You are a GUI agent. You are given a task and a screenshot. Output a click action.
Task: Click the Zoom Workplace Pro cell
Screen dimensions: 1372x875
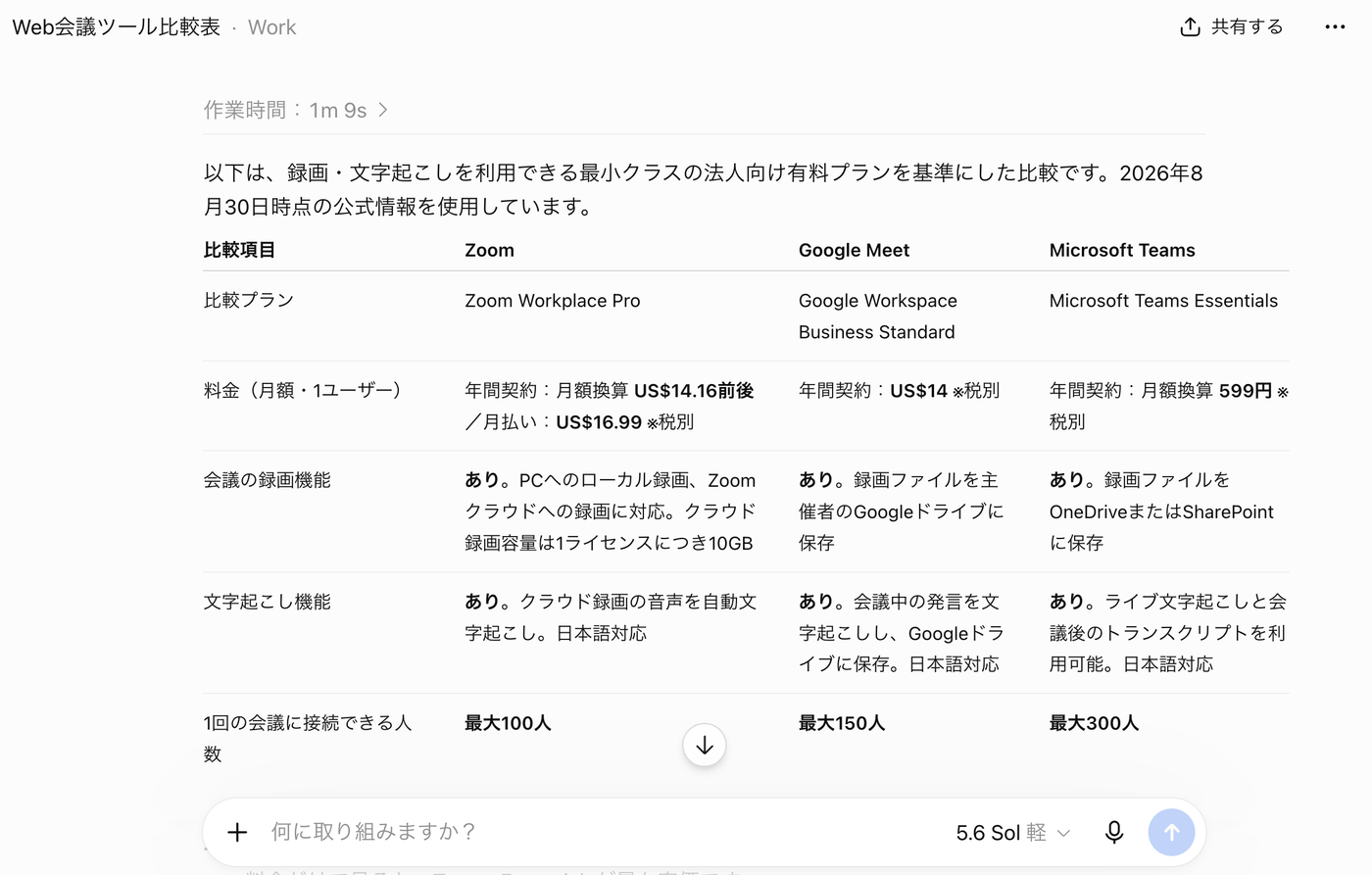coord(553,301)
